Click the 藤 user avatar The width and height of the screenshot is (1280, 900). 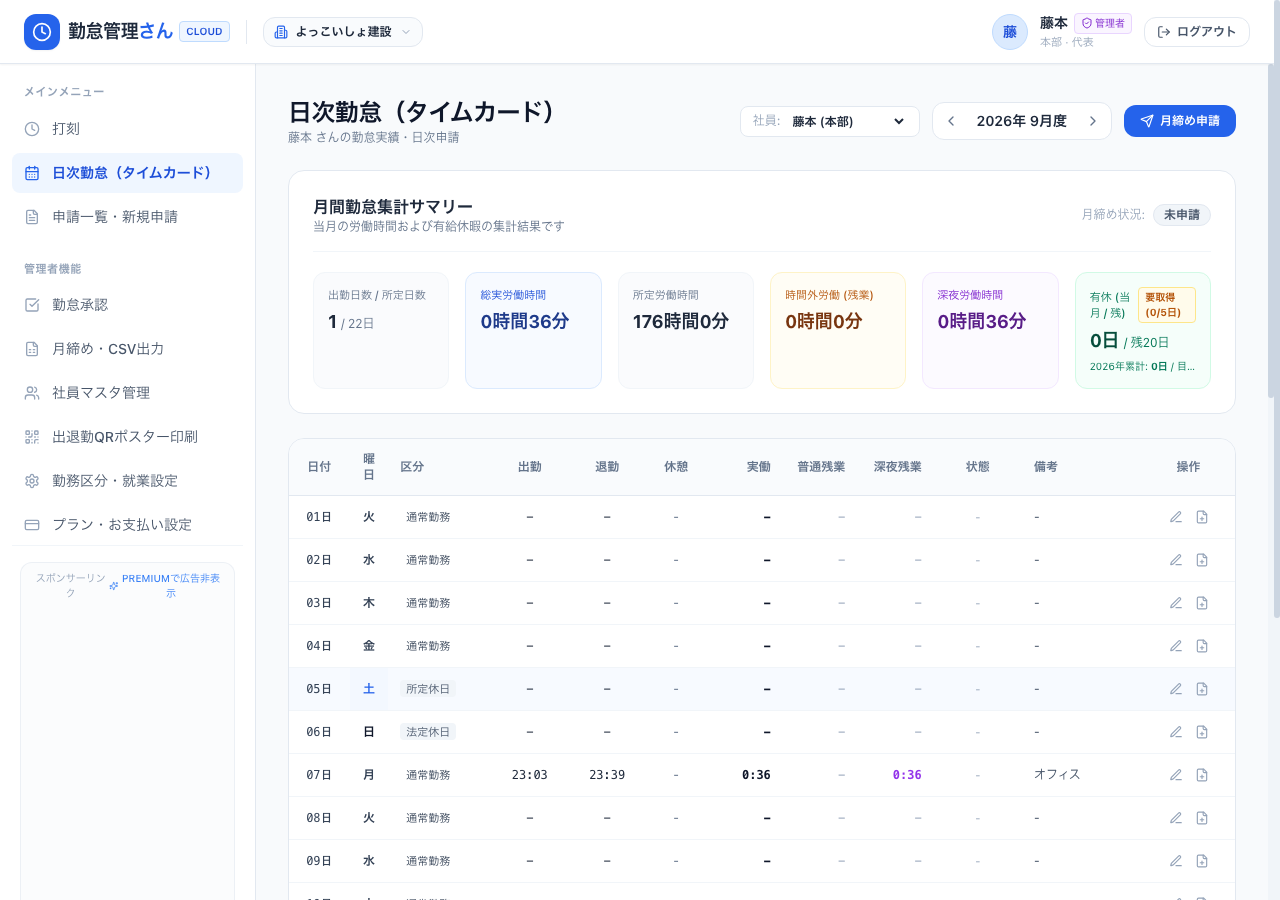pyautogui.click(x=1010, y=32)
